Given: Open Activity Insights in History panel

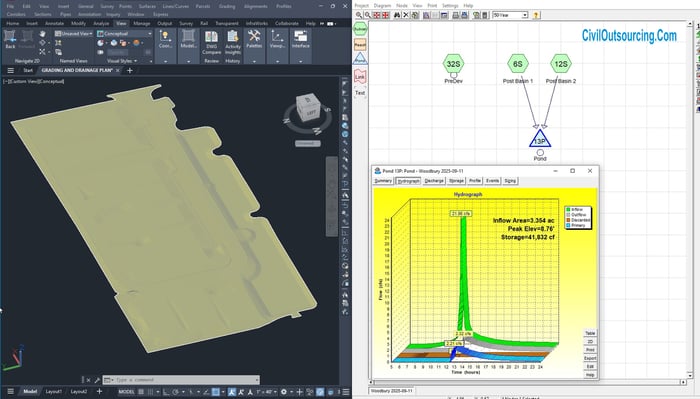Looking at the screenshot, I should coord(233,42).
